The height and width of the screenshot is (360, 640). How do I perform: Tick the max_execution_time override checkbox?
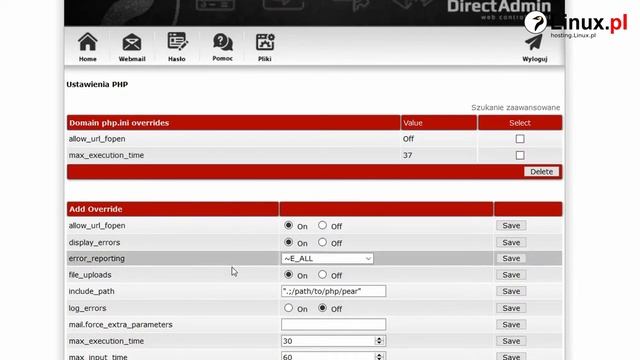520,155
